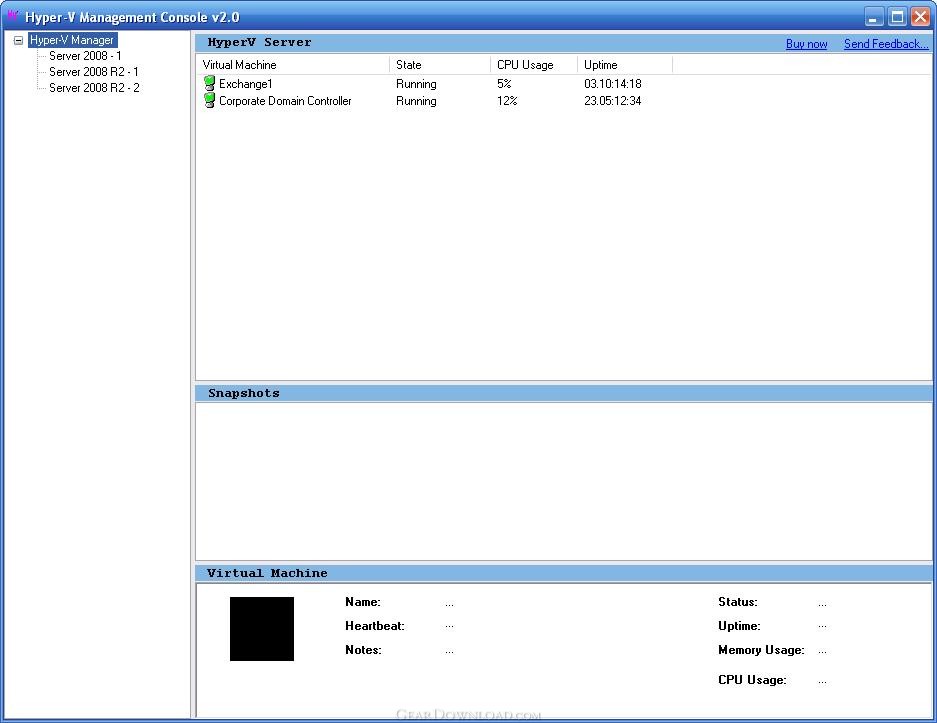Click the 12% CPU usage value
The height and width of the screenshot is (723, 937).
point(507,100)
